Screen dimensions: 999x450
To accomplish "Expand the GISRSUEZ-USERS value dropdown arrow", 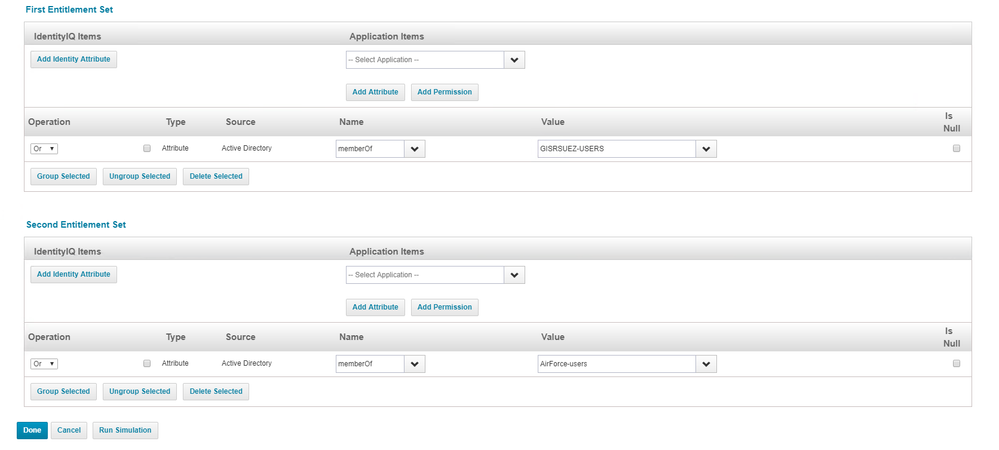I will 707,149.
